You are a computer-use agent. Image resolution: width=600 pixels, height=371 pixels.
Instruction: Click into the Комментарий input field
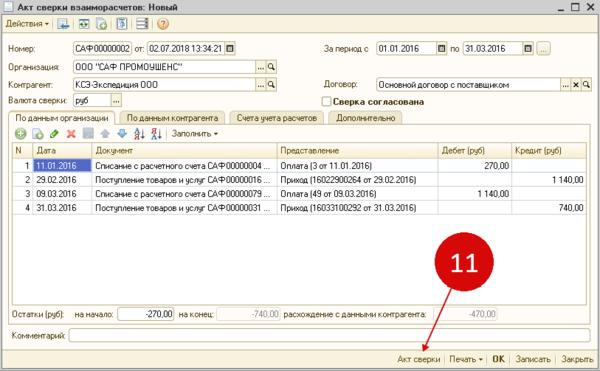[329, 335]
